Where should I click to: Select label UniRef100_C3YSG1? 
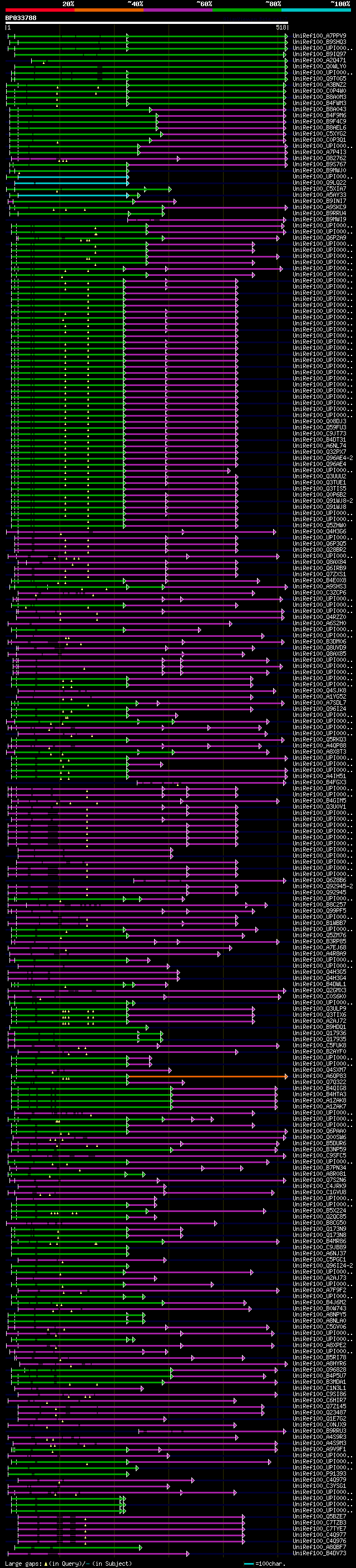(319, 1486)
